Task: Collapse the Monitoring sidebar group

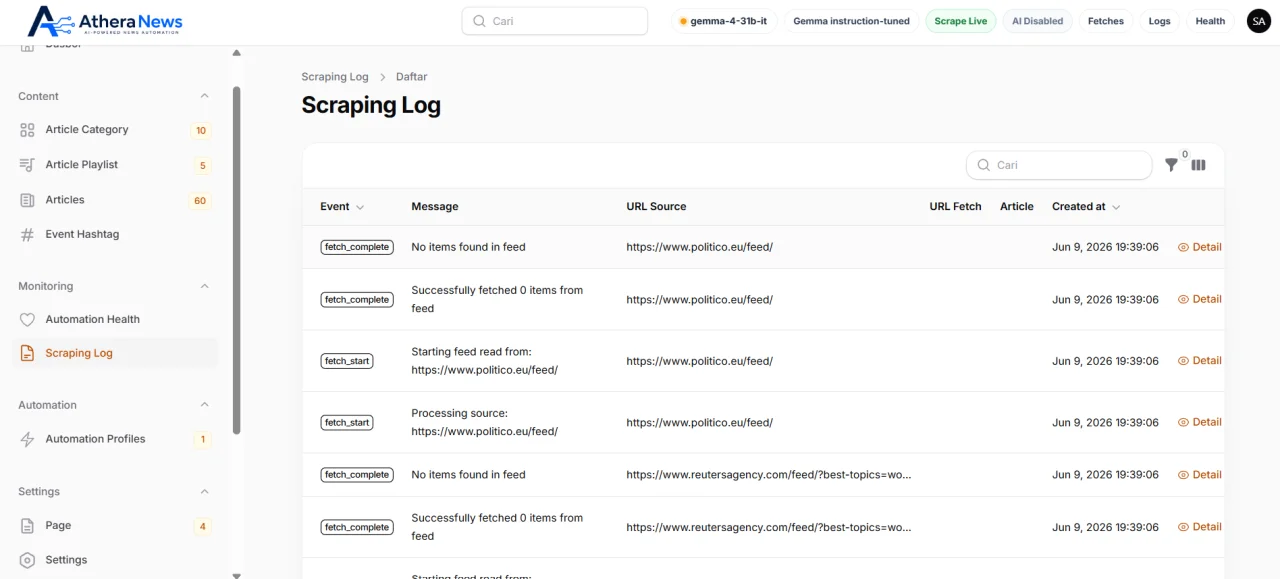Action: (204, 286)
